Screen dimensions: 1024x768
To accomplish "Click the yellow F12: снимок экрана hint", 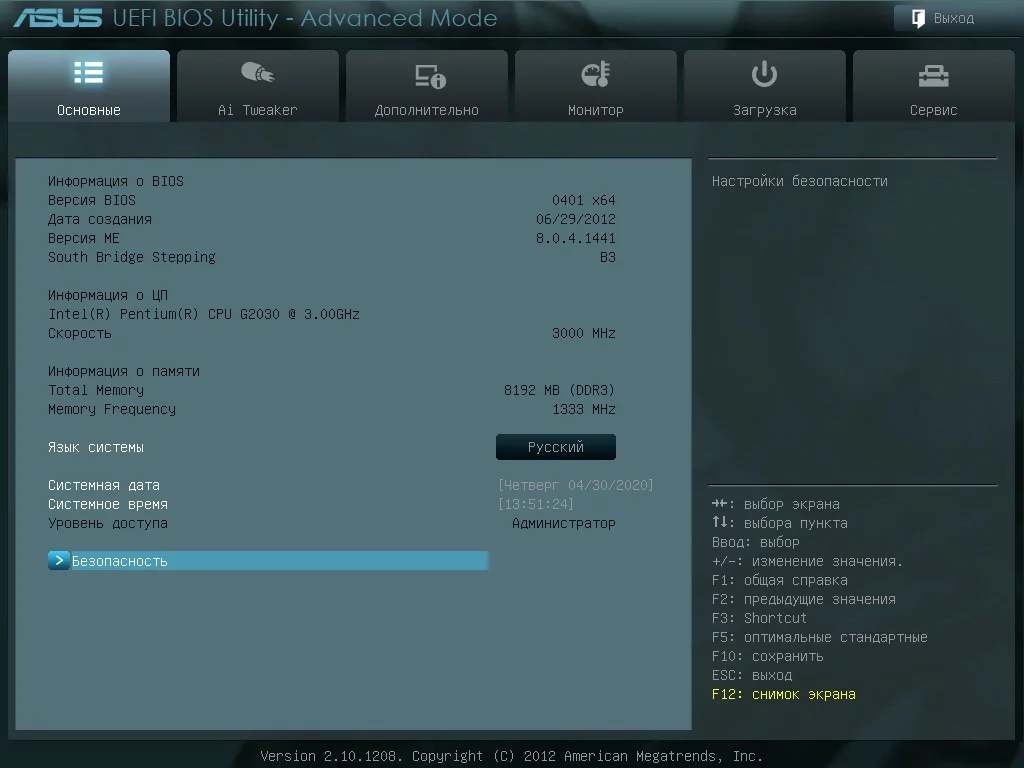I will tap(784, 694).
